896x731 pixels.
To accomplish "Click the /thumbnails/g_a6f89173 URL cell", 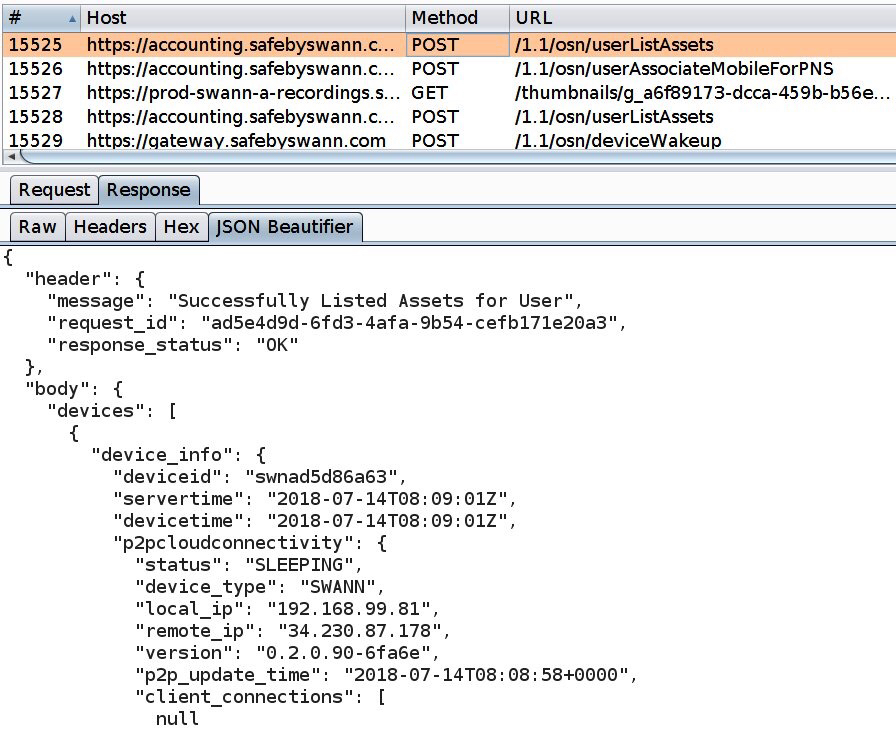I will coord(702,93).
